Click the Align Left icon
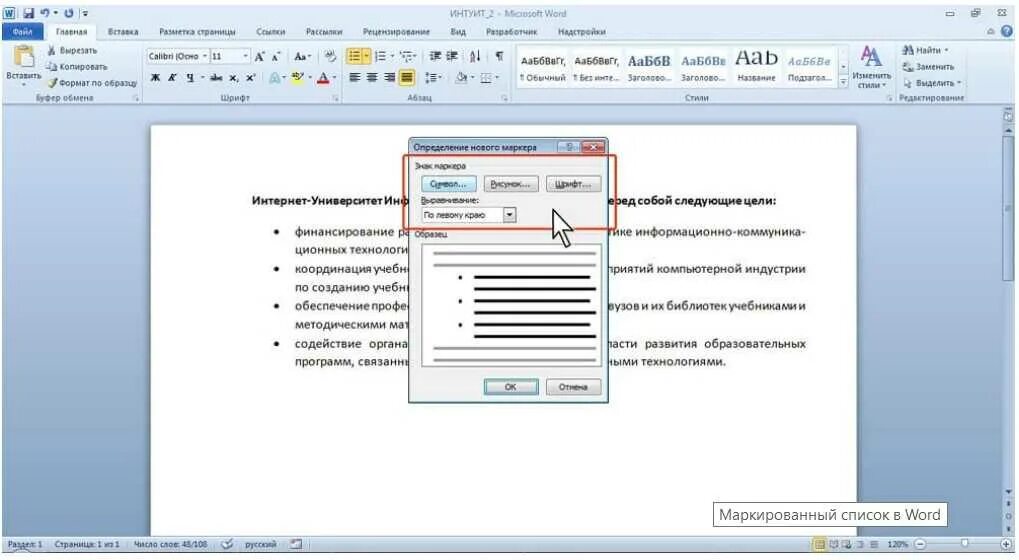This screenshot has height=560, width=1019. [354, 77]
